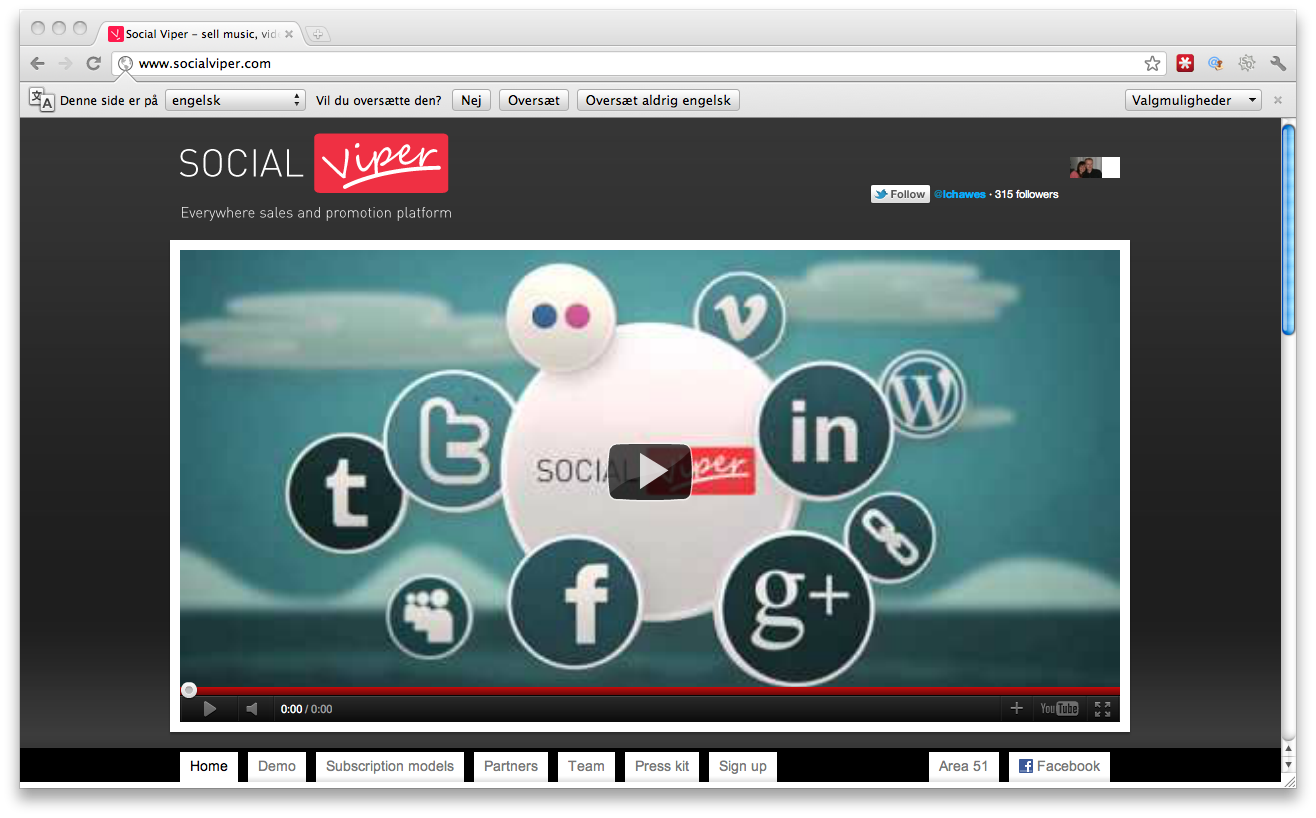Screen dimensions: 1316x818
Task: Open the Valgmuligheder options dropdown
Action: pos(1193,100)
